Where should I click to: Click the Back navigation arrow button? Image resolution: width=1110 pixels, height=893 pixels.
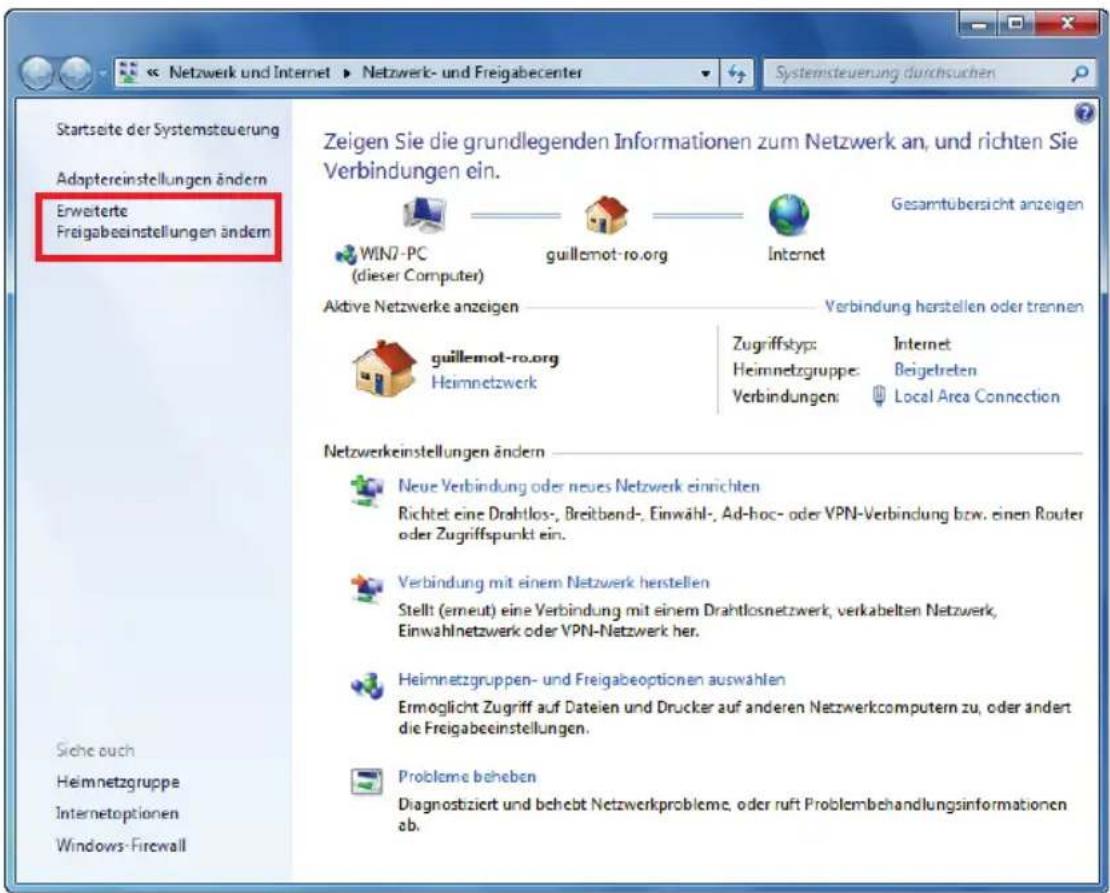[x=36, y=73]
